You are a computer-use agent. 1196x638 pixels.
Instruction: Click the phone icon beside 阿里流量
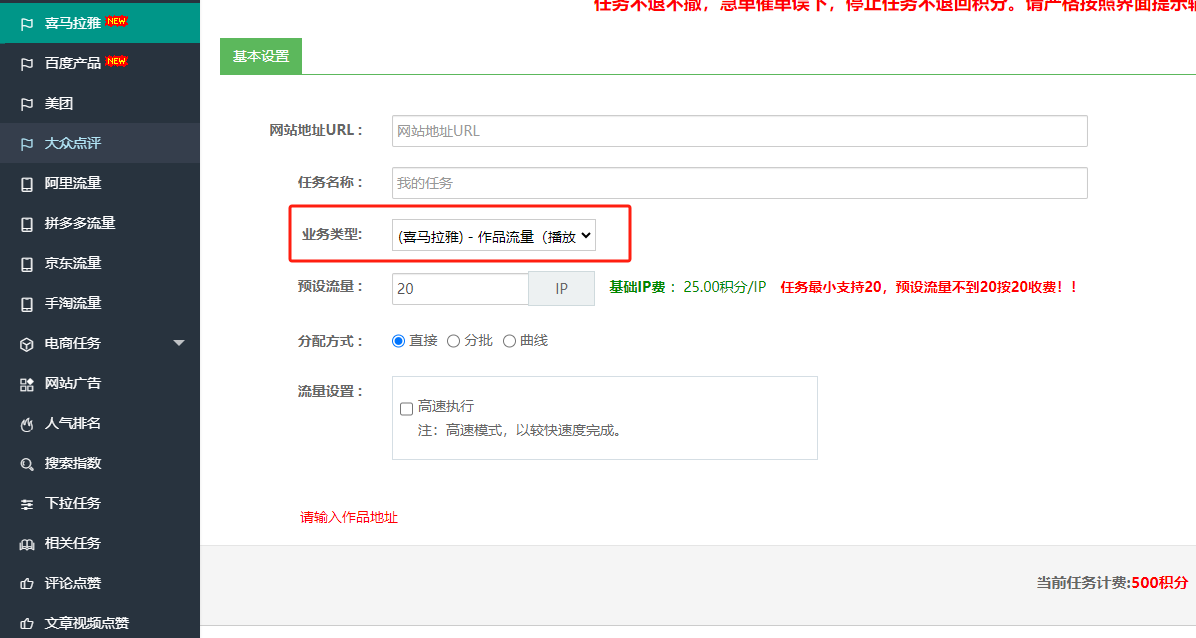27,184
